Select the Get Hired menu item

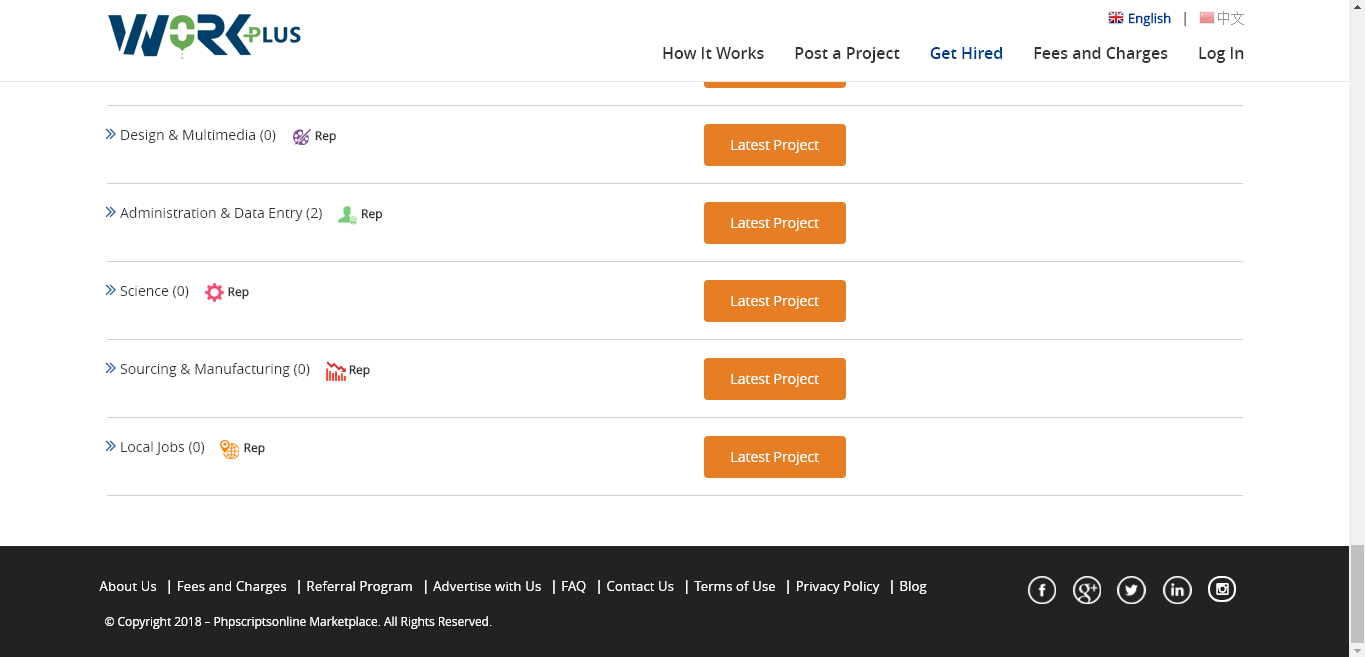pyautogui.click(x=966, y=54)
